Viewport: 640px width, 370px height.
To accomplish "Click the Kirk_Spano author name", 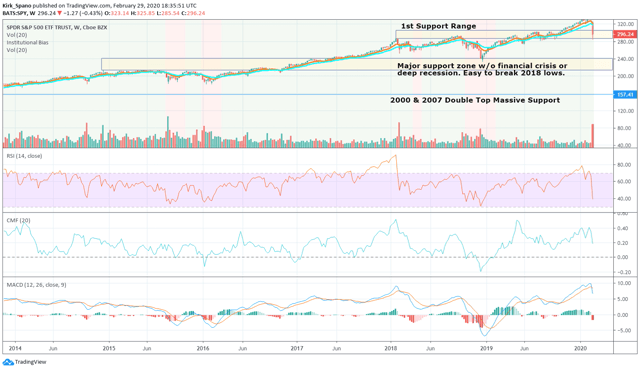I will point(16,6).
